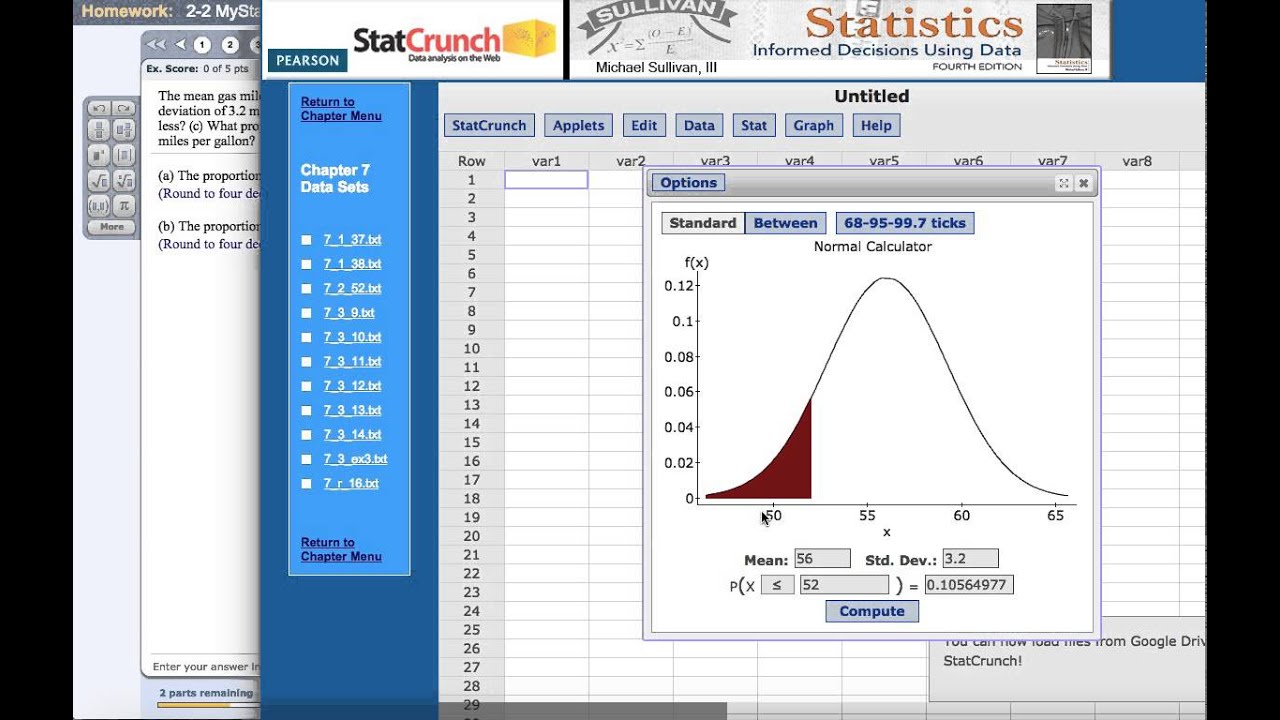Check the 7_2_52.txt data set box
This screenshot has width=1280, height=720.
(307, 289)
